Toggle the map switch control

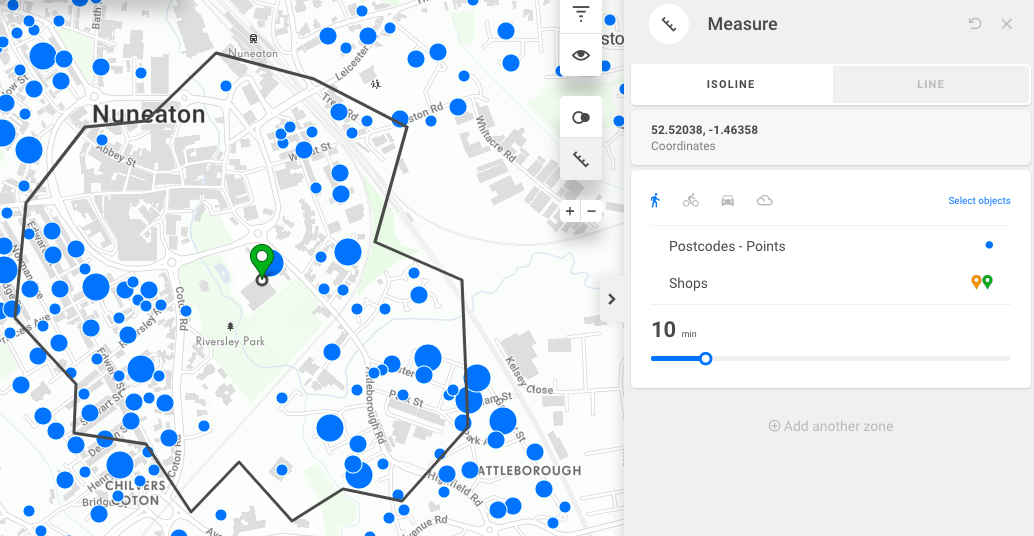(581, 118)
